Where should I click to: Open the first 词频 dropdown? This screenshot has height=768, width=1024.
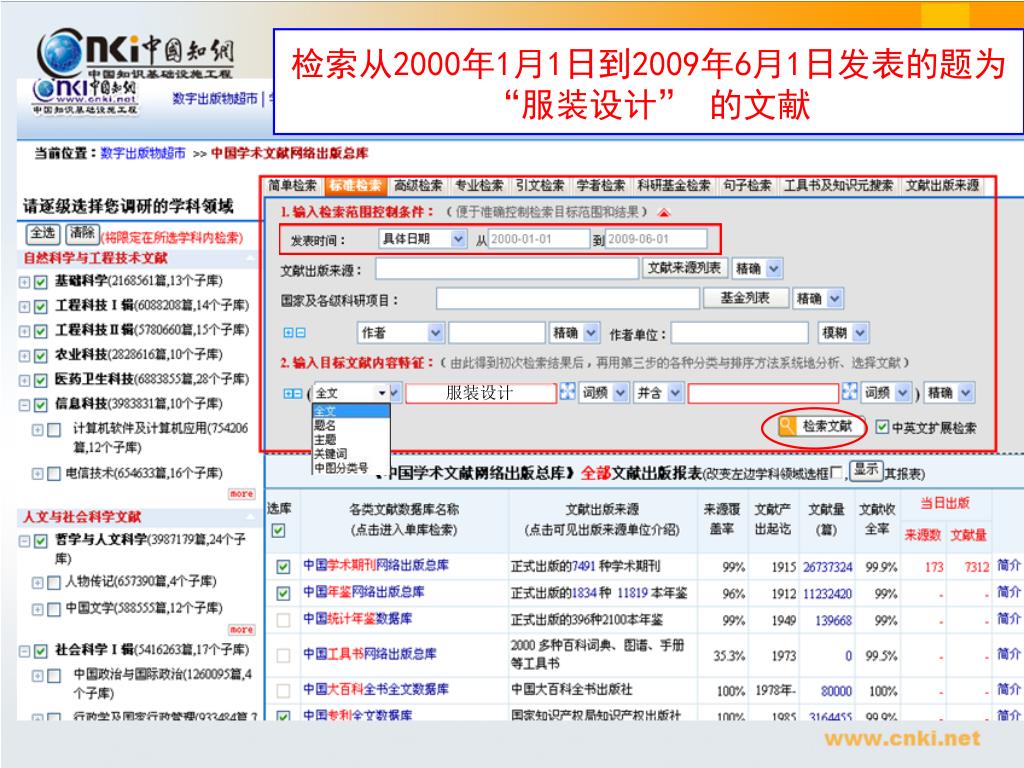coord(604,392)
